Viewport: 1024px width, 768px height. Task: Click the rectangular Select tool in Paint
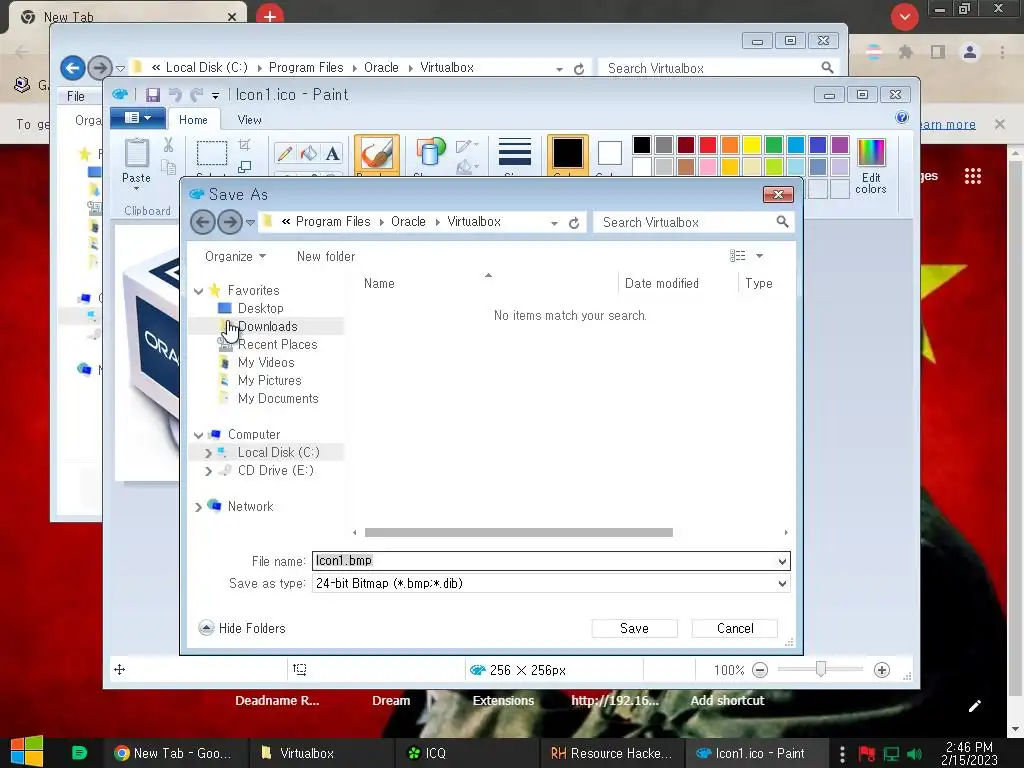(212, 153)
